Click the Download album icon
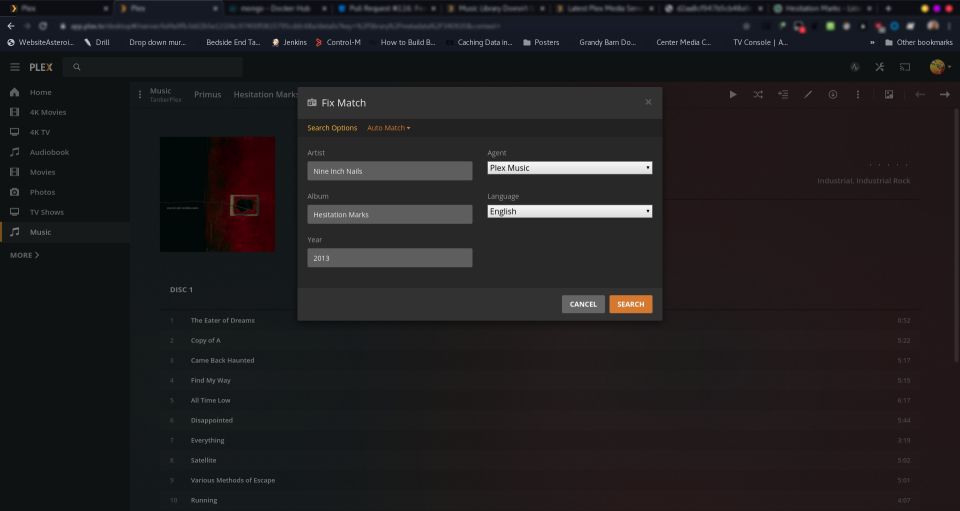The image size is (960, 511). click(x=833, y=94)
